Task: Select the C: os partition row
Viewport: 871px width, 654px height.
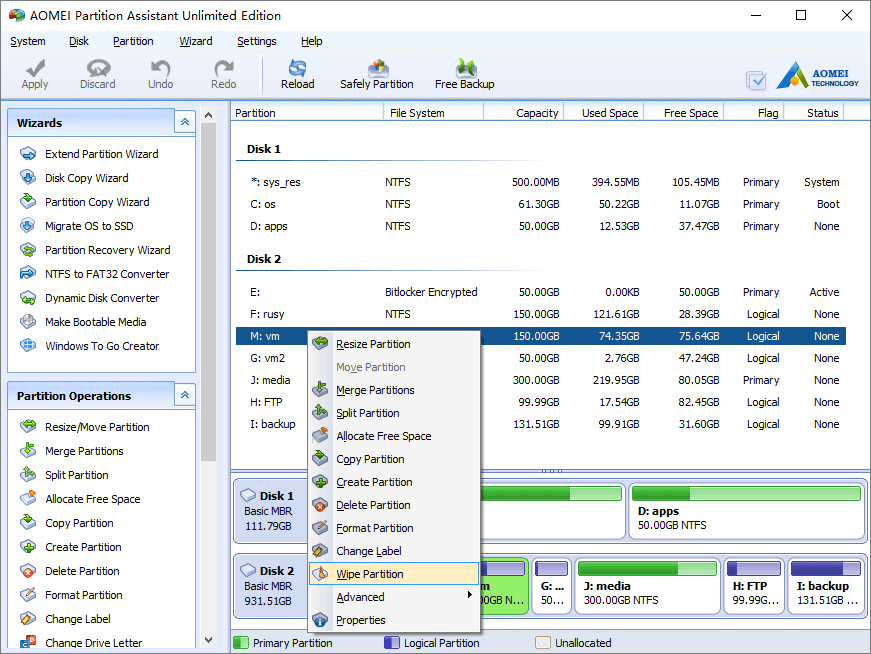Action: 540,204
